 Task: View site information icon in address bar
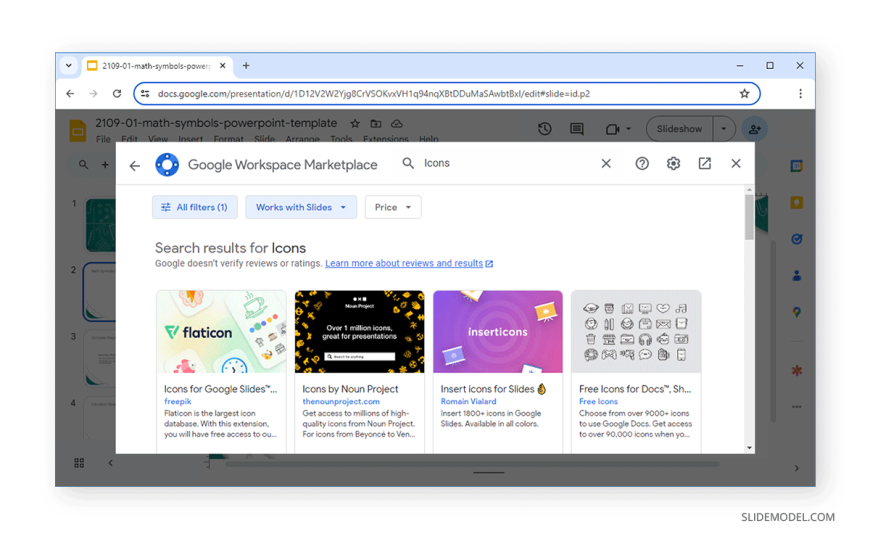coord(145,93)
